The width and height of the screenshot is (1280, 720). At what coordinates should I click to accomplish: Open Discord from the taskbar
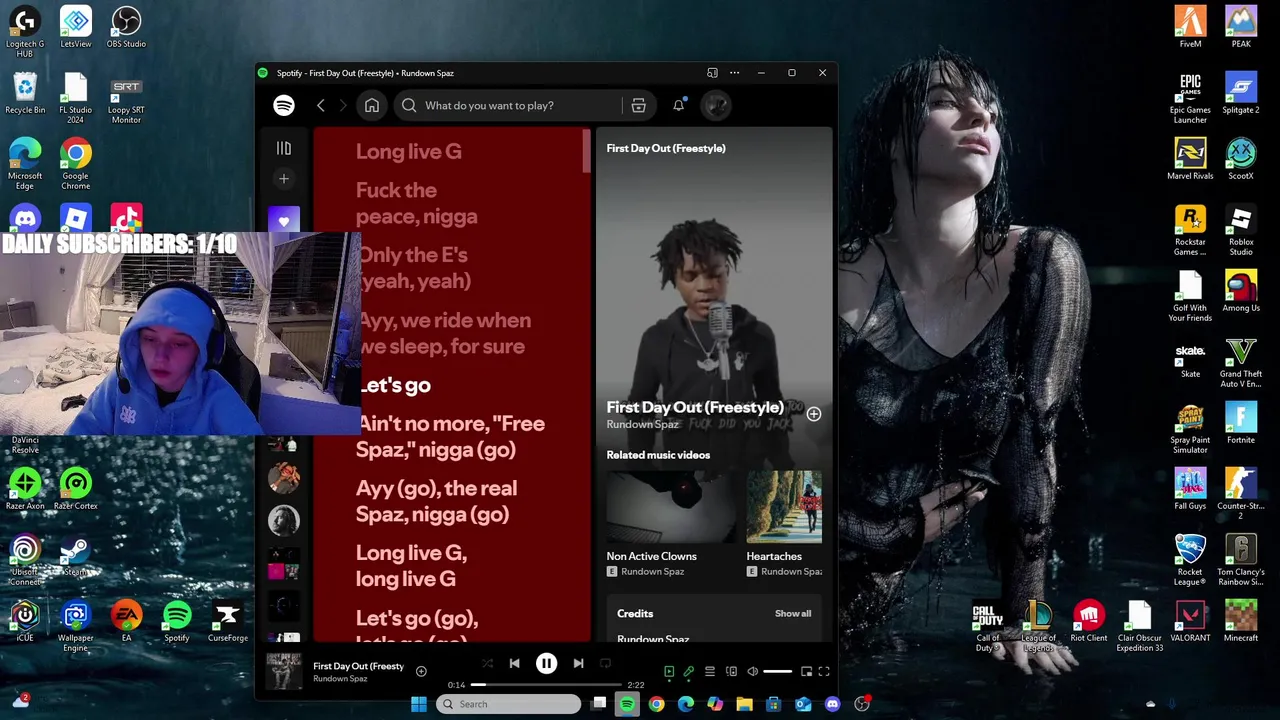click(832, 704)
